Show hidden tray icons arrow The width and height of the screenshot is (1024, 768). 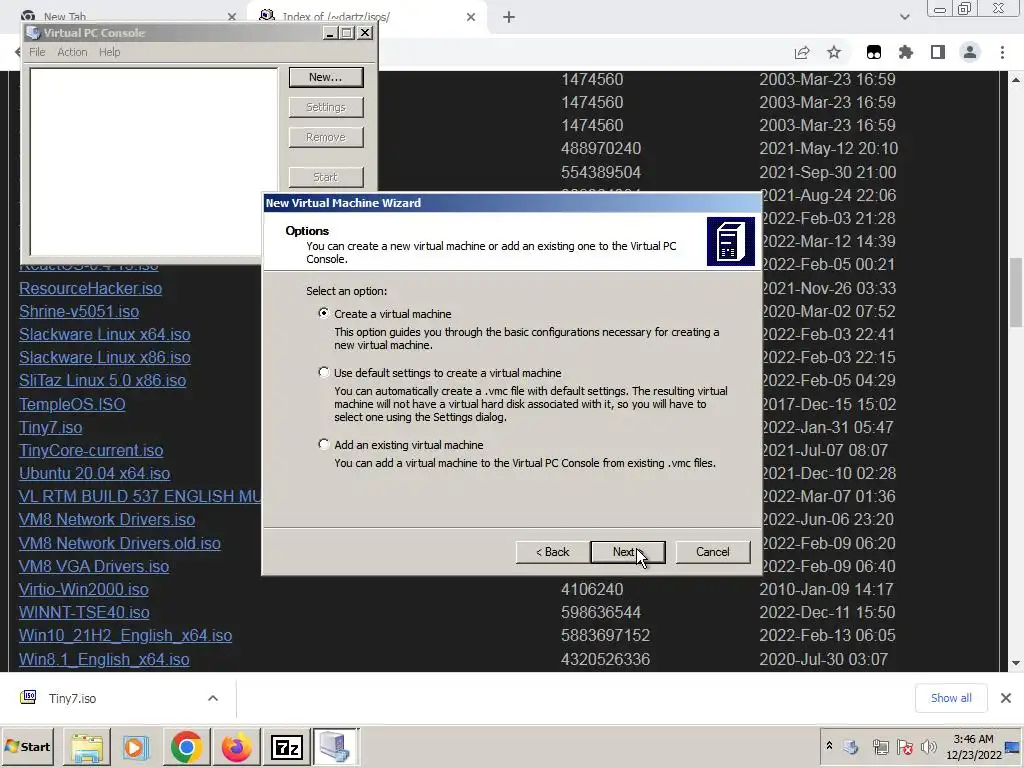pyautogui.click(x=829, y=746)
